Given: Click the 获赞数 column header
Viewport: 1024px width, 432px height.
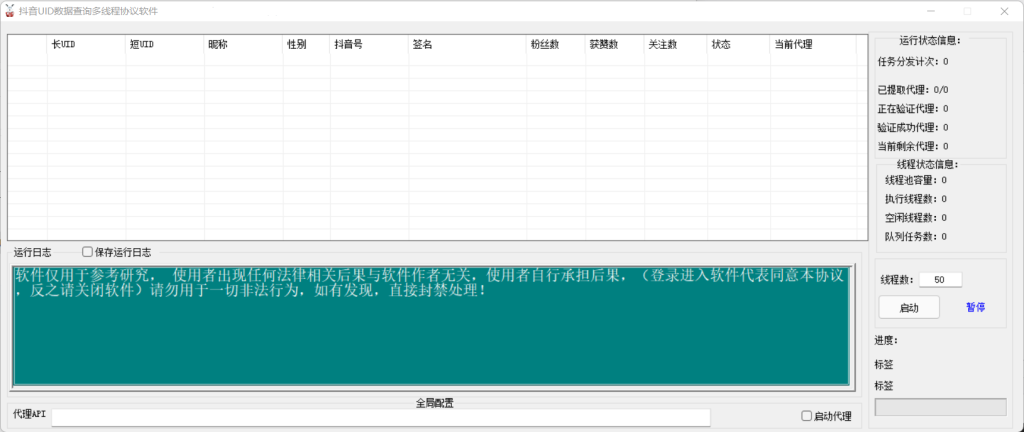Looking at the screenshot, I should pos(614,45).
